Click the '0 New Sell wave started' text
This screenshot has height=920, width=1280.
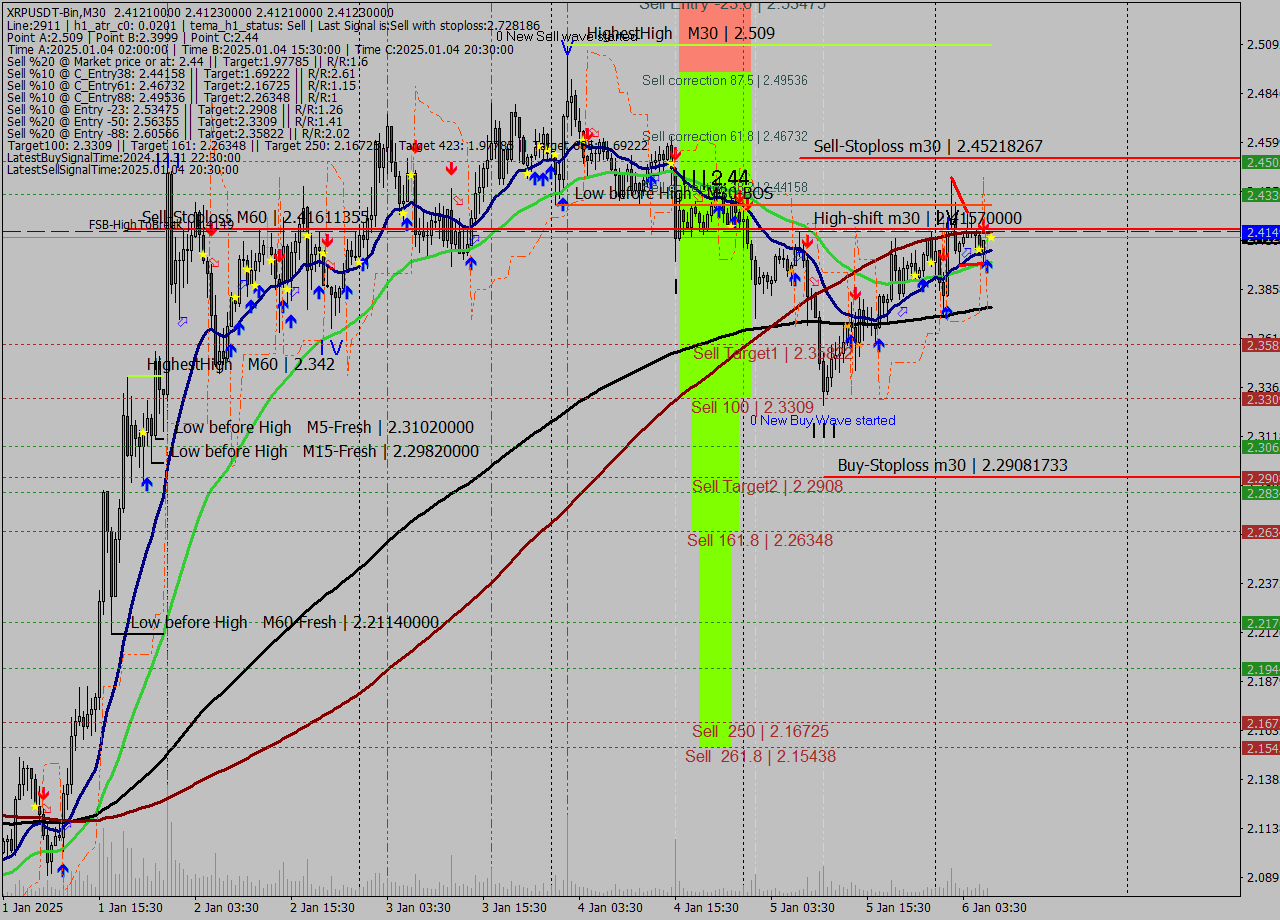click(x=566, y=36)
